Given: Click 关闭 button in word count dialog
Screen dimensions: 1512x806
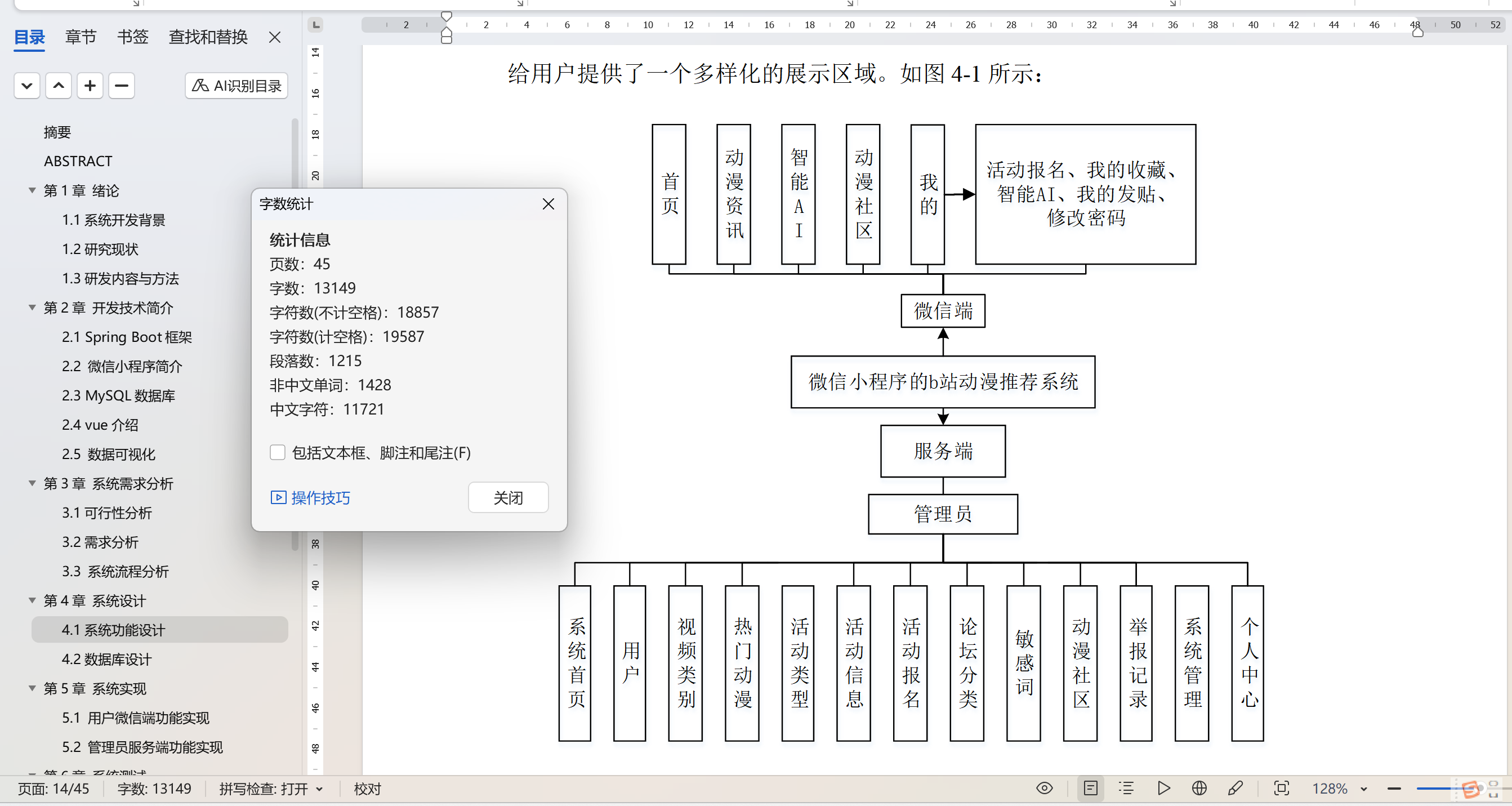Looking at the screenshot, I should point(508,497).
